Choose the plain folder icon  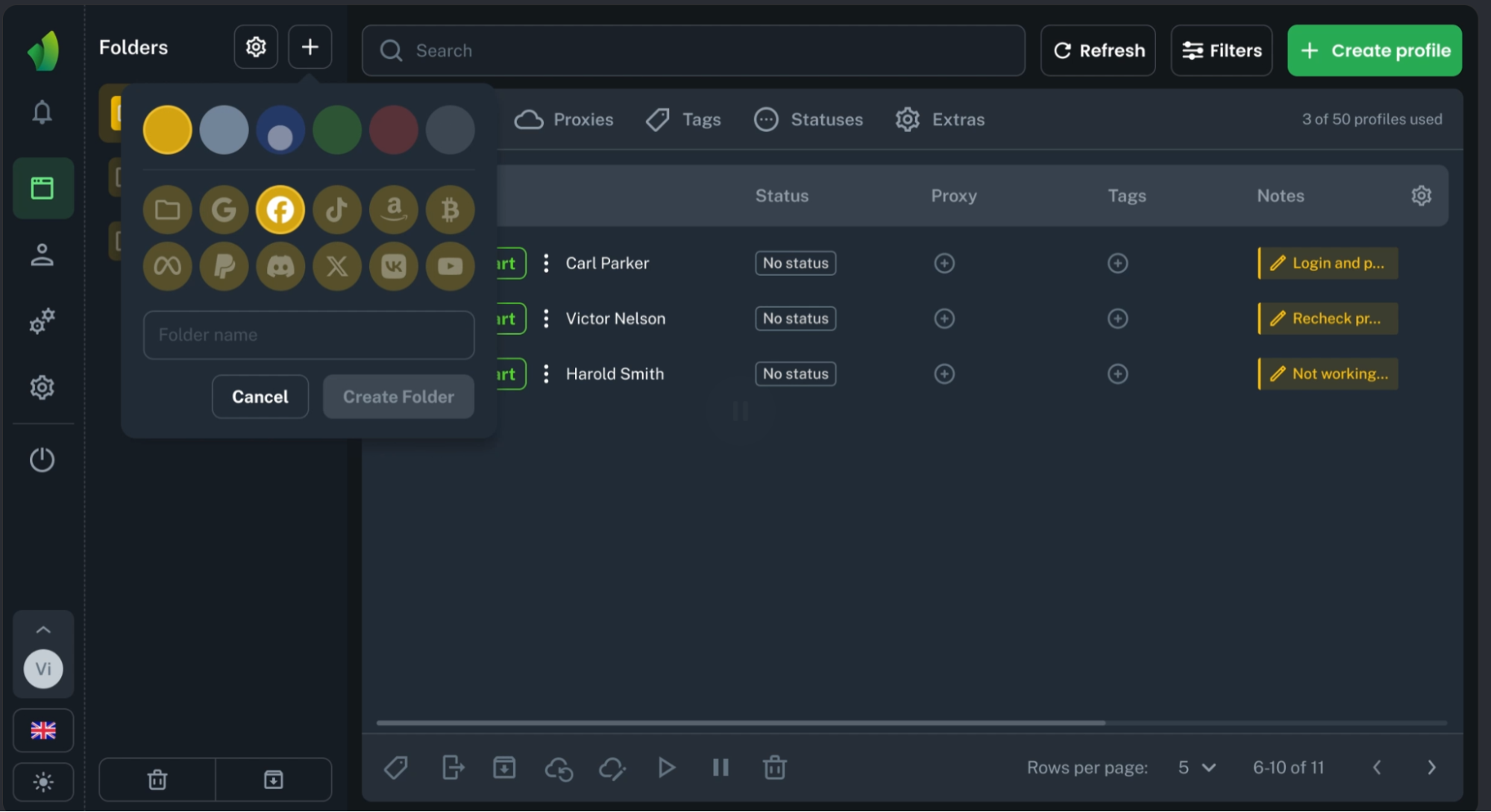(x=167, y=210)
